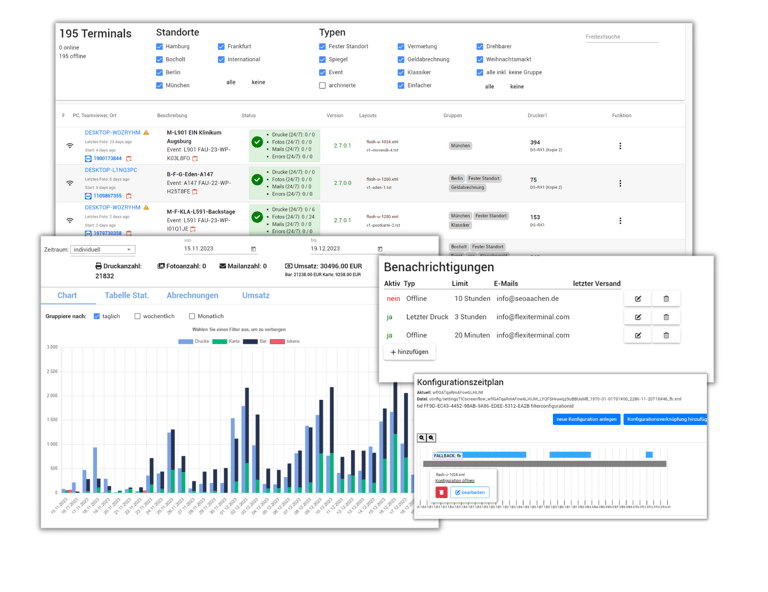Open the Konfiguration öffnen link
768x592 pixels.
[x=455, y=480]
